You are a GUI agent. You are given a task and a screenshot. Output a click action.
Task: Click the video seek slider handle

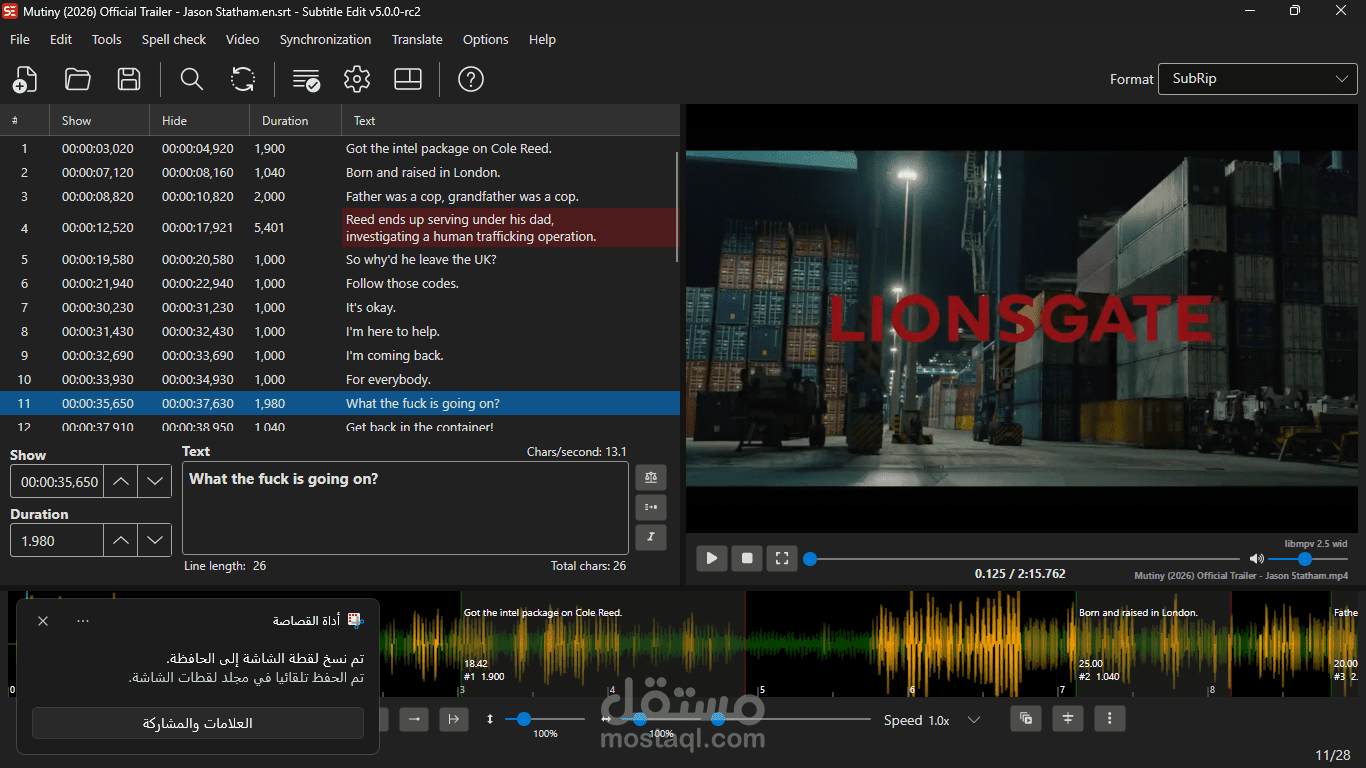click(x=810, y=559)
